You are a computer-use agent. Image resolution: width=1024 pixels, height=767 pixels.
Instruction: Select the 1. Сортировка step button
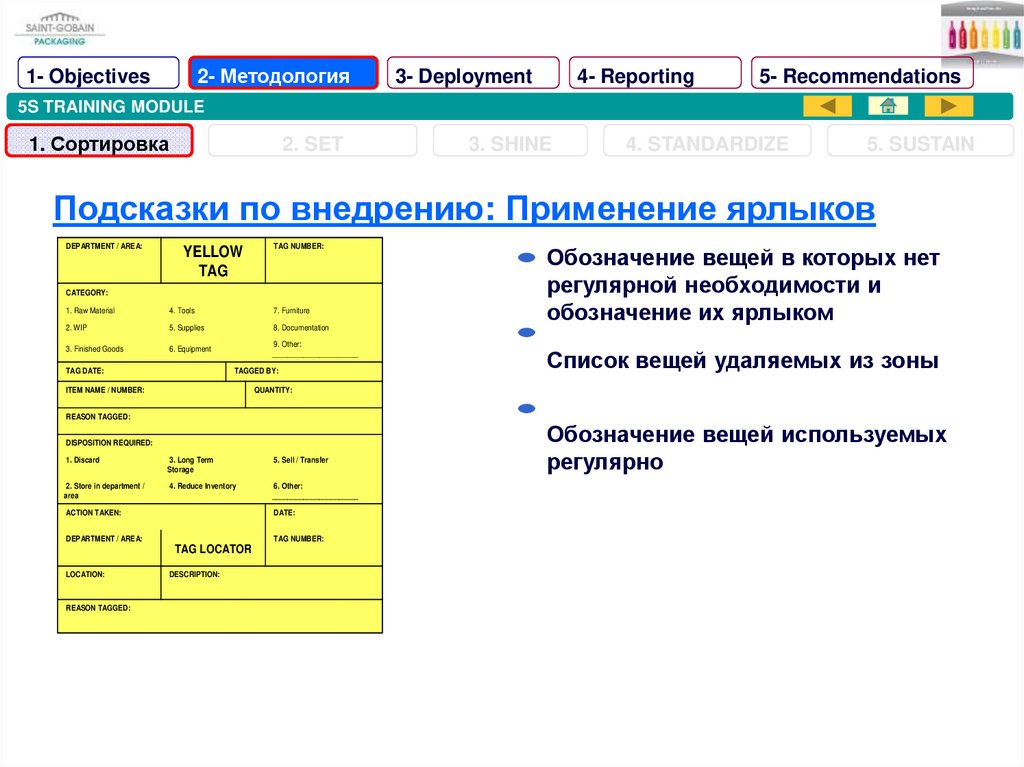click(99, 143)
